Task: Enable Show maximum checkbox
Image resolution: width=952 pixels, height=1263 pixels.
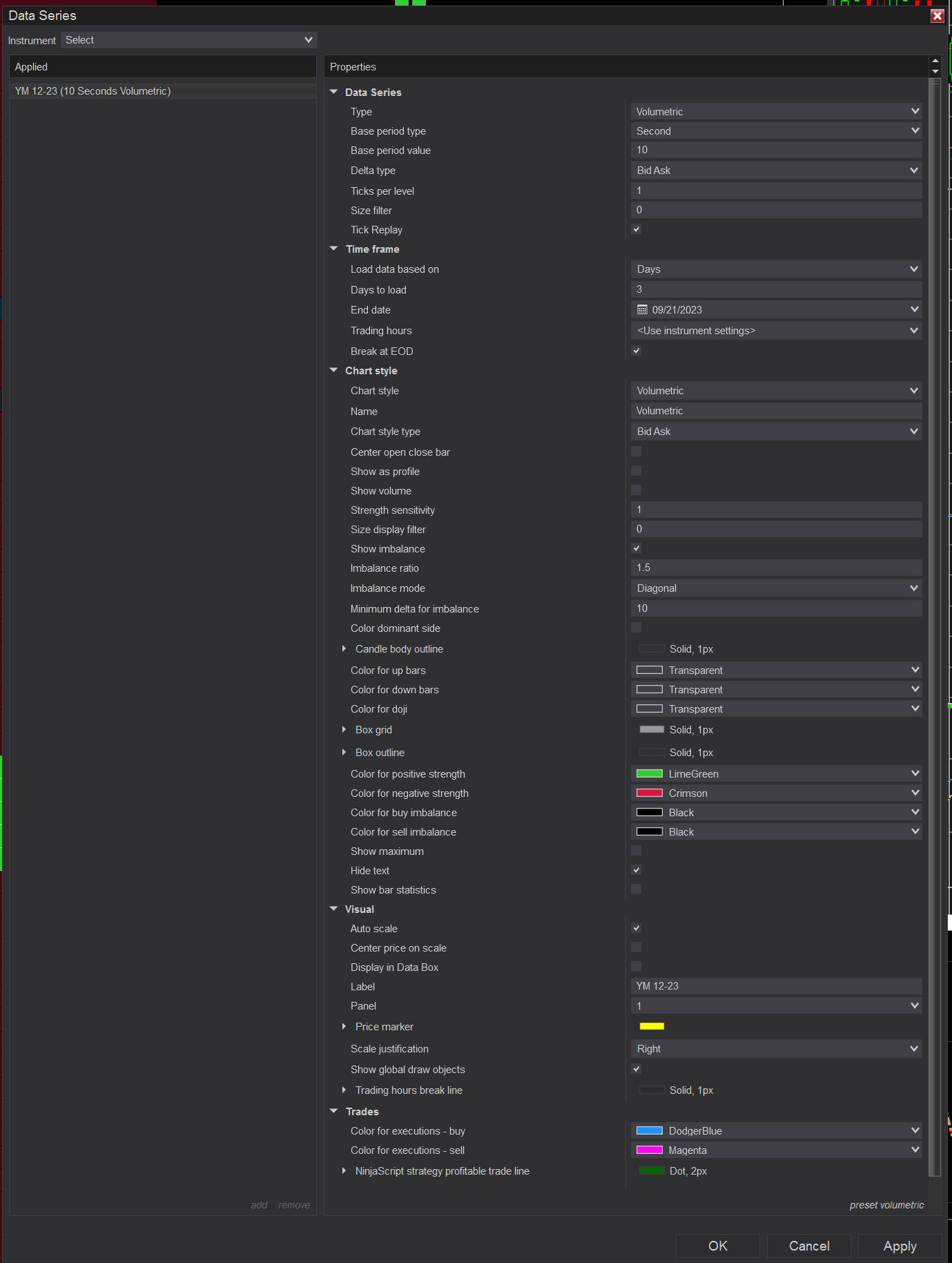Action: [x=637, y=851]
